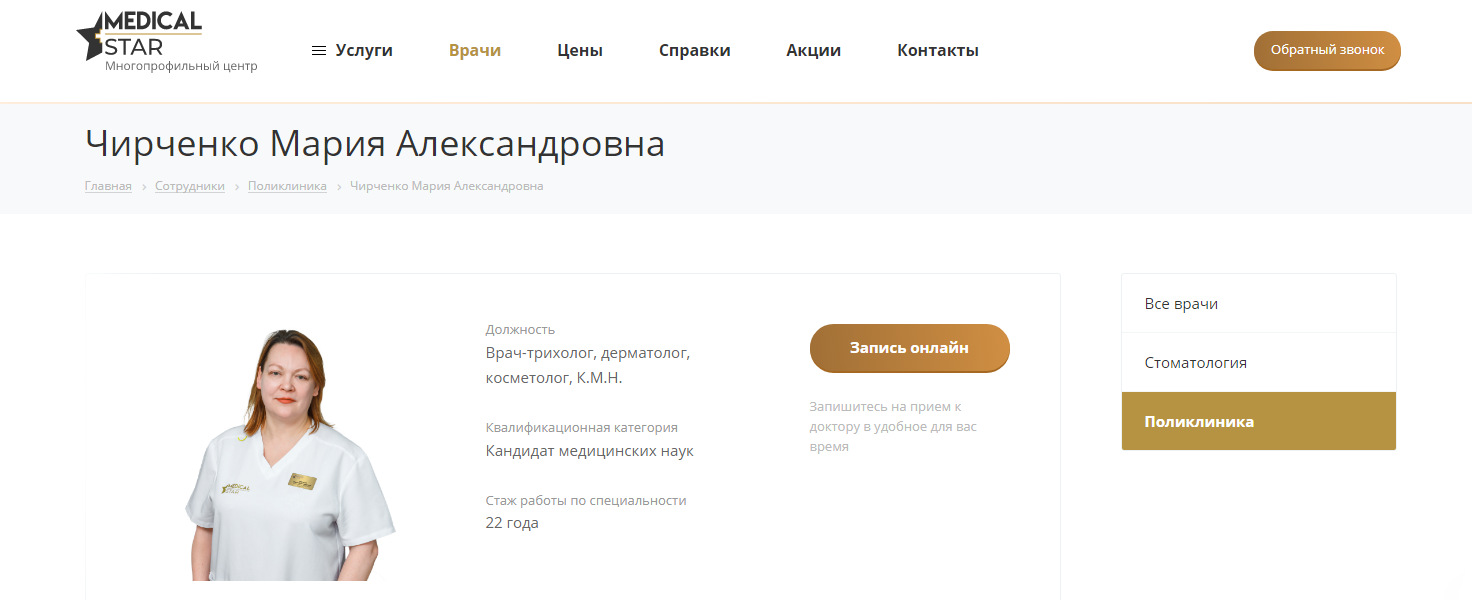Choose Стоматология in the sidebar list

(1195, 363)
